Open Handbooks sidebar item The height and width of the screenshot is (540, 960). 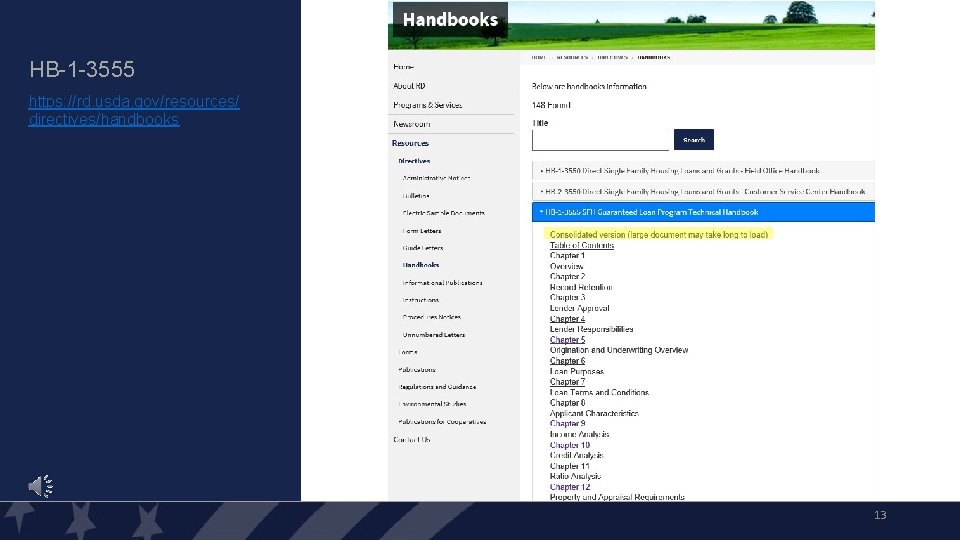(421, 265)
